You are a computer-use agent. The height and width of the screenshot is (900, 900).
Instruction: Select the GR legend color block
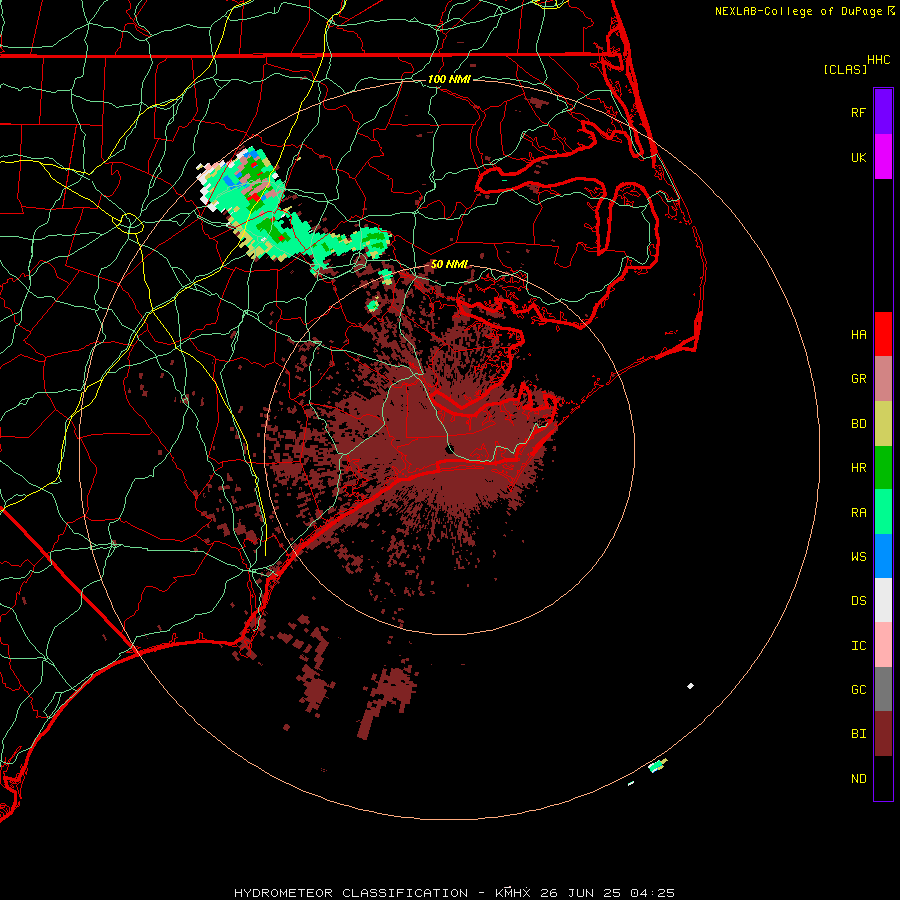(x=883, y=379)
